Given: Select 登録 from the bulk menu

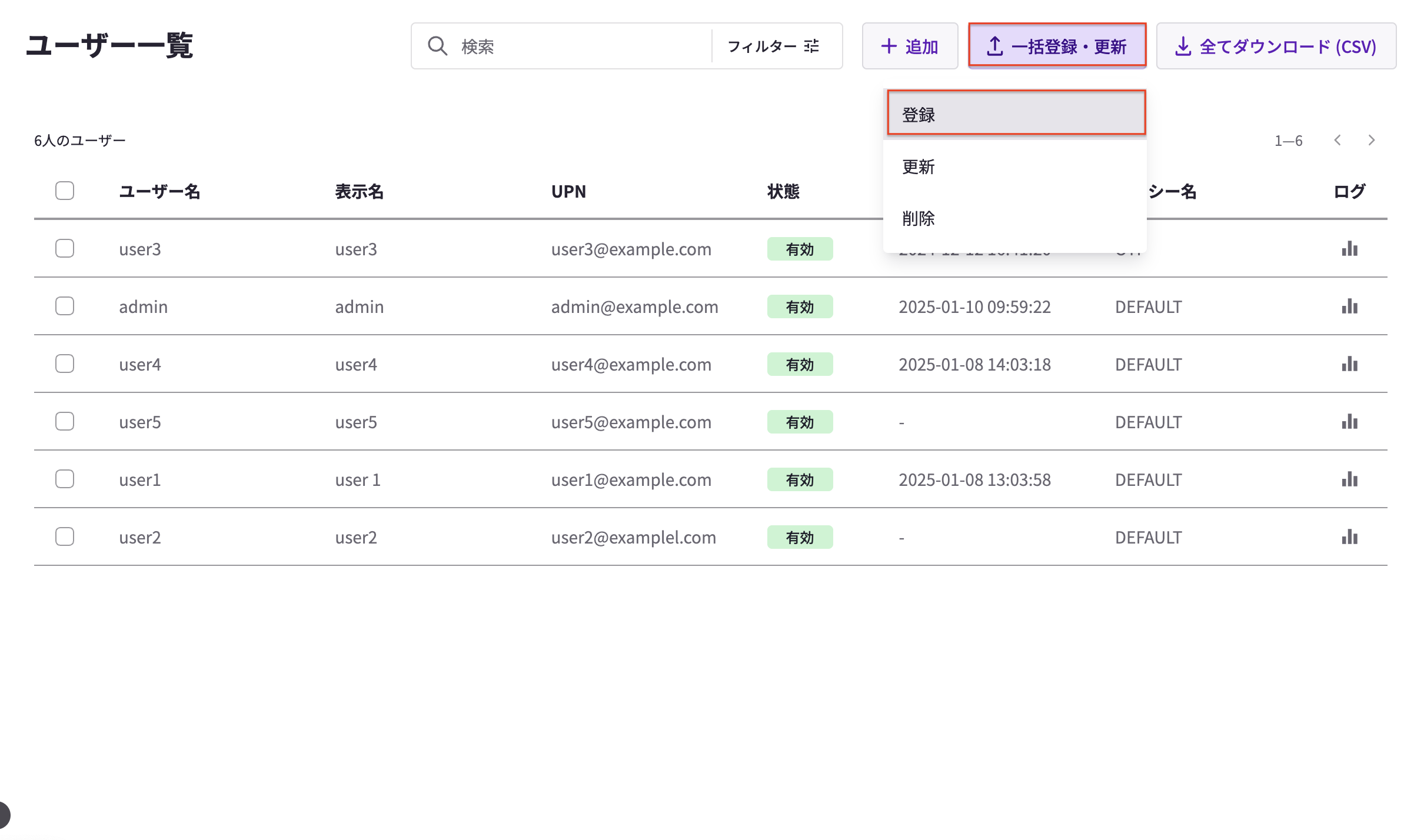Looking at the screenshot, I should [1016, 113].
